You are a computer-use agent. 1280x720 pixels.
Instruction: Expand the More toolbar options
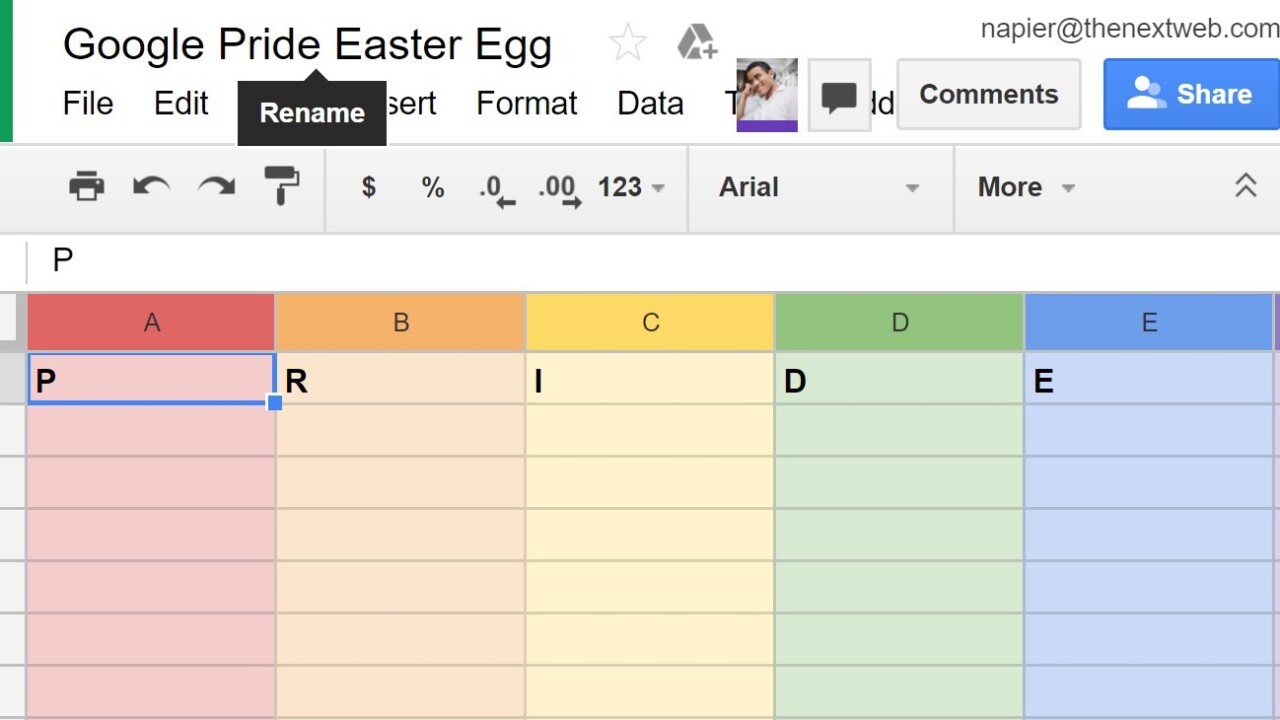pos(1025,187)
